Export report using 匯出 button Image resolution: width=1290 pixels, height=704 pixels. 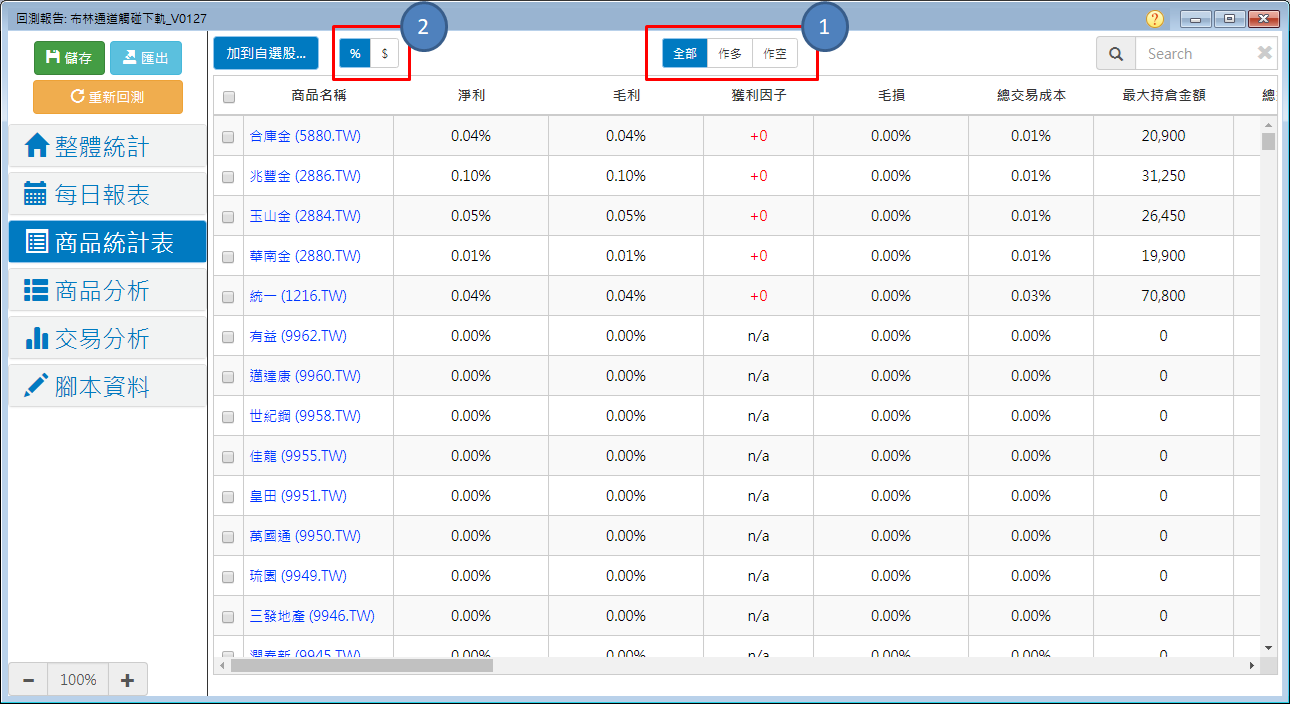coord(146,58)
